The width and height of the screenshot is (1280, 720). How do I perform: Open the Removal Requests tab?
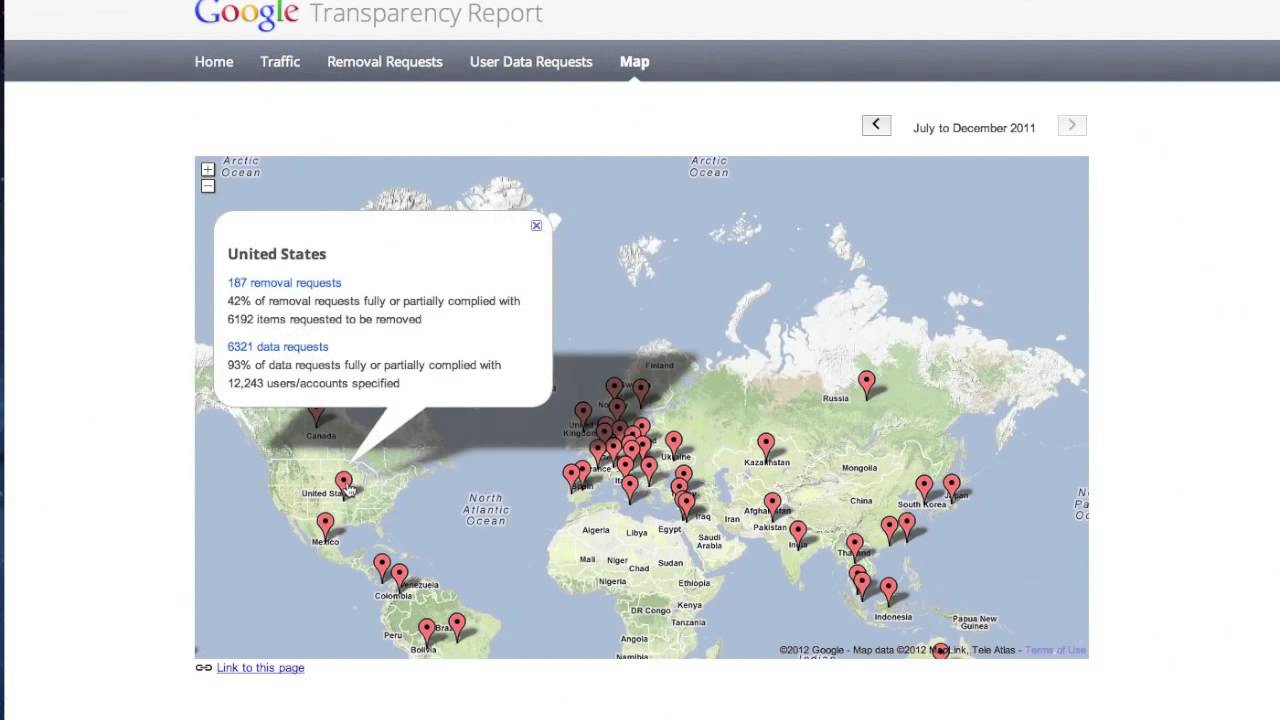(x=385, y=62)
